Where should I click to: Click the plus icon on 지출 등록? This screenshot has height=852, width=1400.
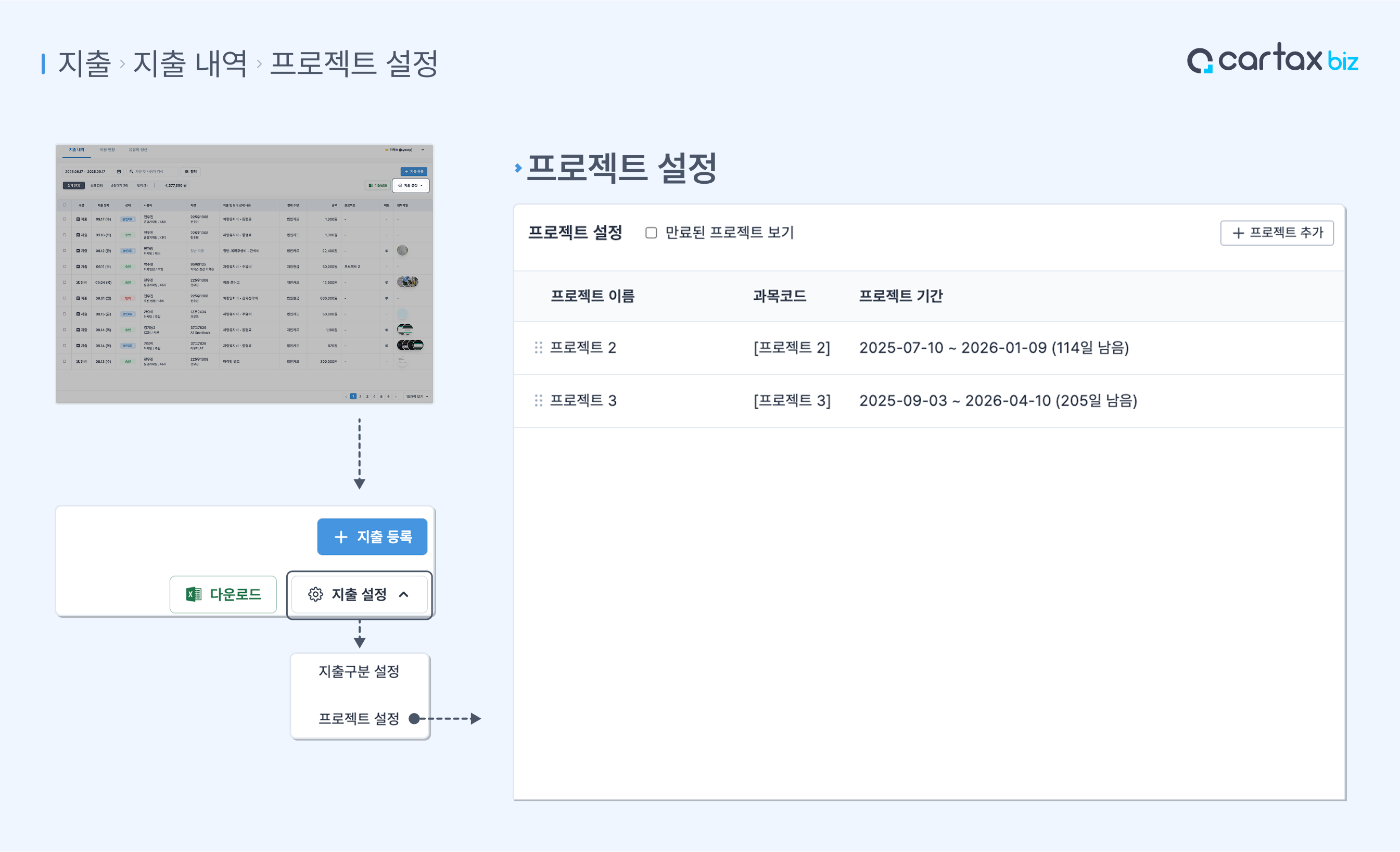[x=341, y=537]
